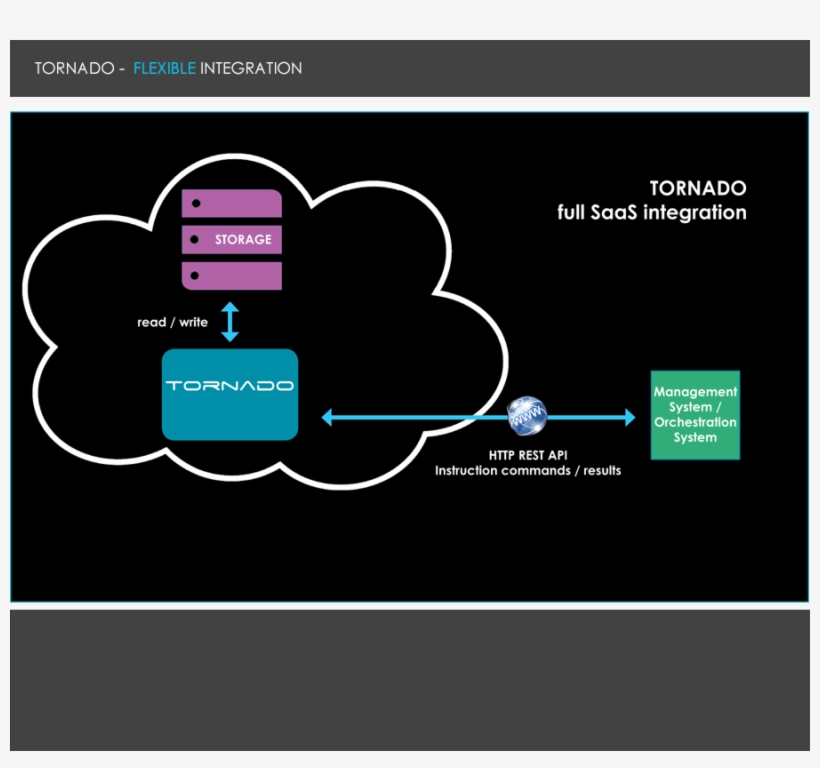
Task: Select the green Management System / Orchestration System box
Action: click(695, 415)
